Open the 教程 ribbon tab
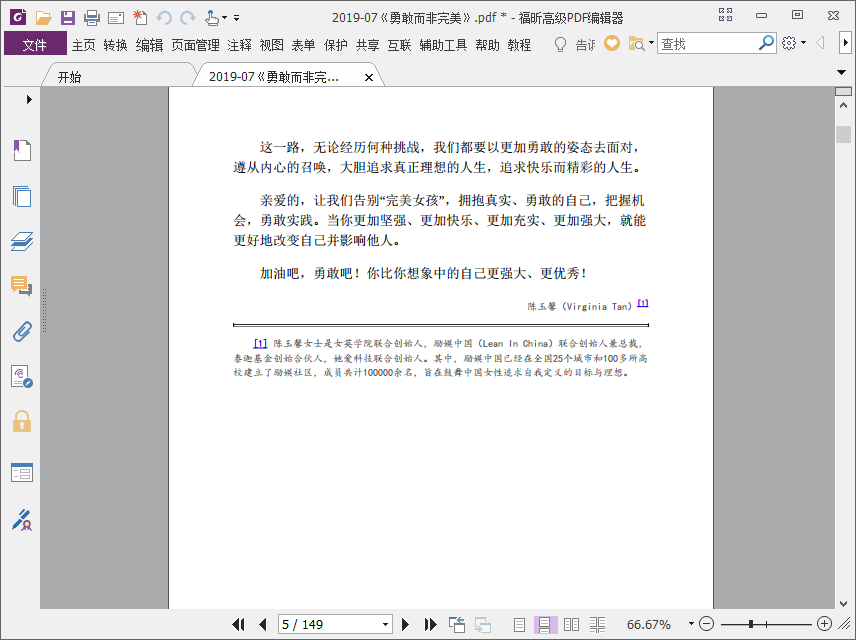This screenshot has width=856, height=640. coord(519,45)
